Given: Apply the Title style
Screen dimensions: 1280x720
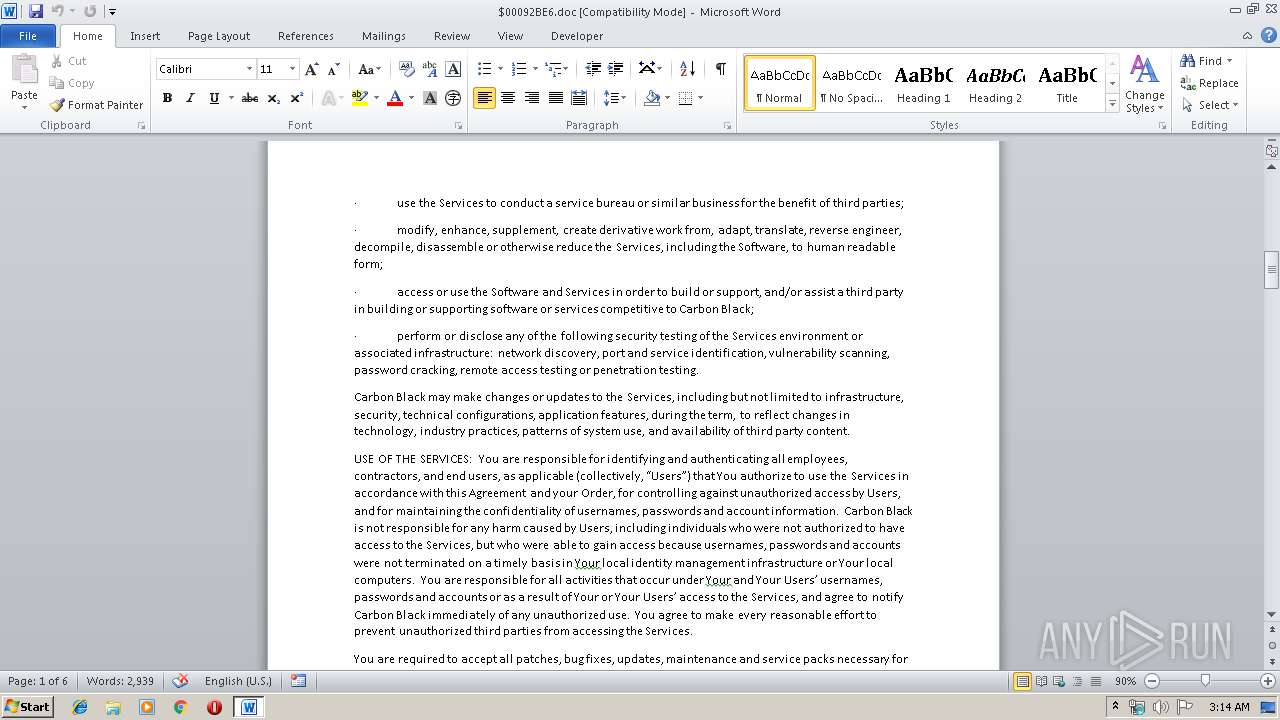Looking at the screenshot, I should click(x=1067, y=83).
